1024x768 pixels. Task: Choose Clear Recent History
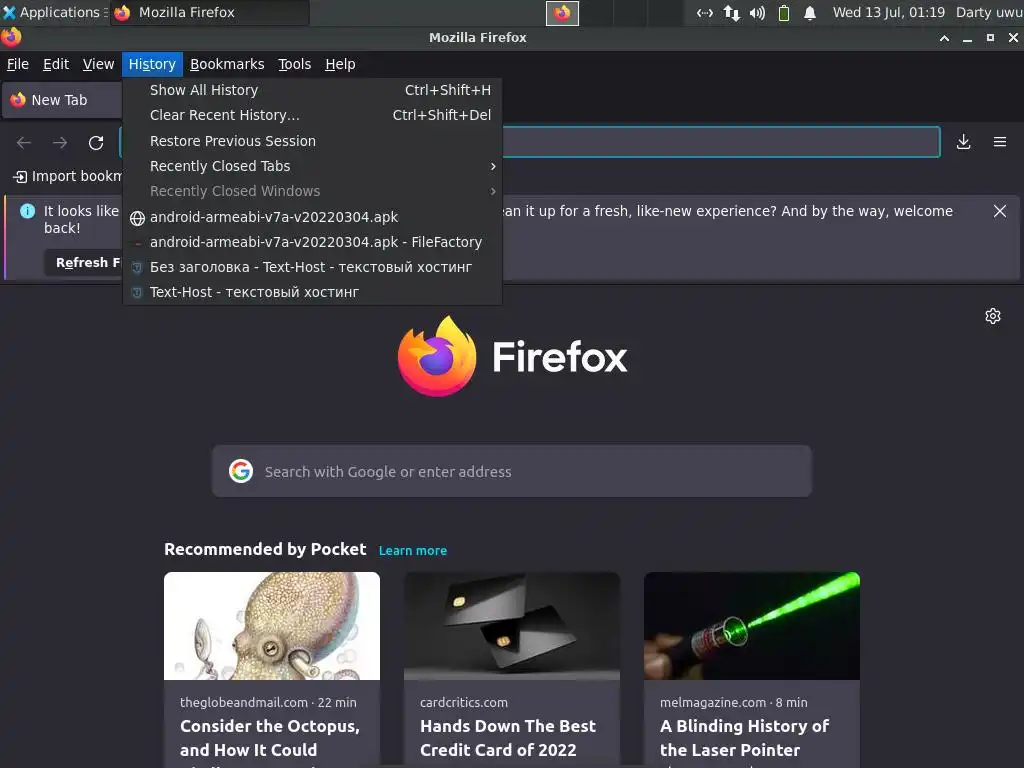point(312,115)
